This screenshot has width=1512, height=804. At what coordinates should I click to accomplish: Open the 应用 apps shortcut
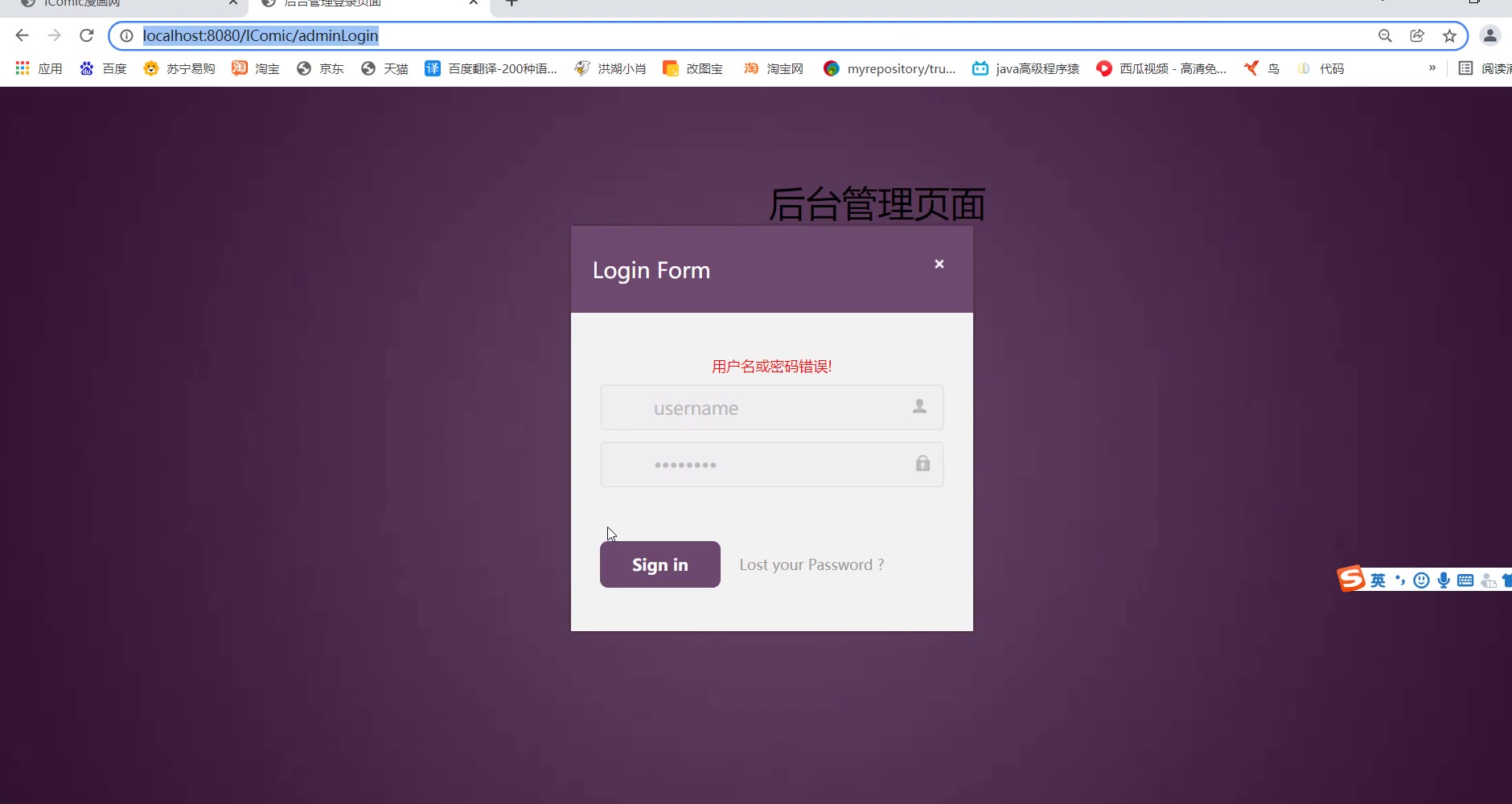[39, 68]
